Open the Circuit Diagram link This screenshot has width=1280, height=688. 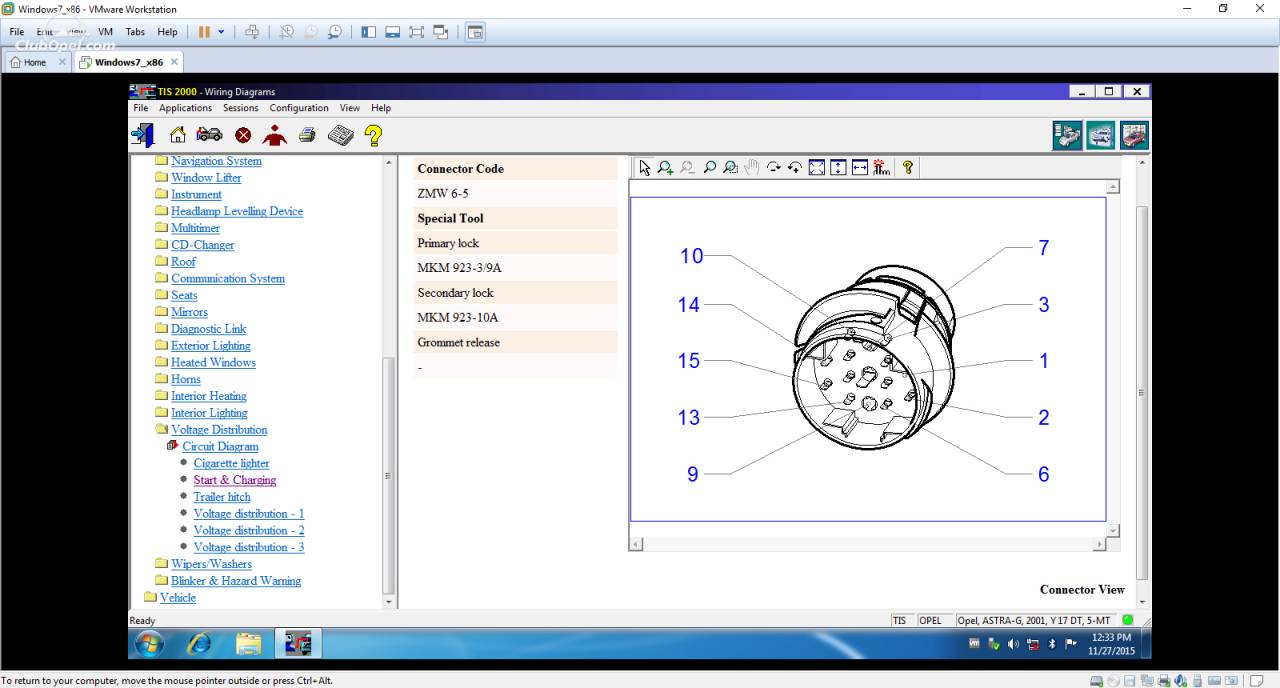coord(220,447)
